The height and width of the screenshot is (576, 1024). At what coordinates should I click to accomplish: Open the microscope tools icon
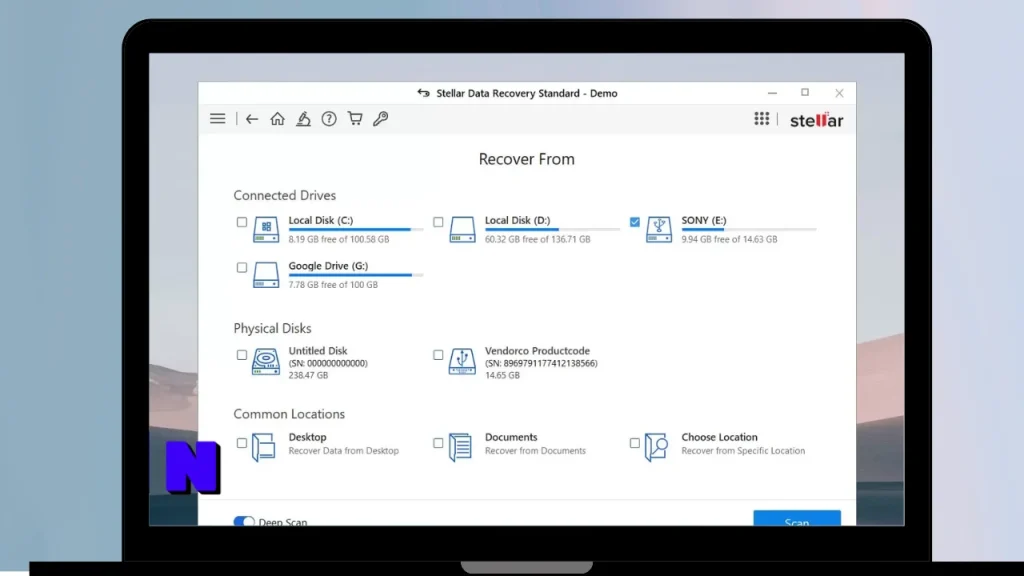point(303,119)
